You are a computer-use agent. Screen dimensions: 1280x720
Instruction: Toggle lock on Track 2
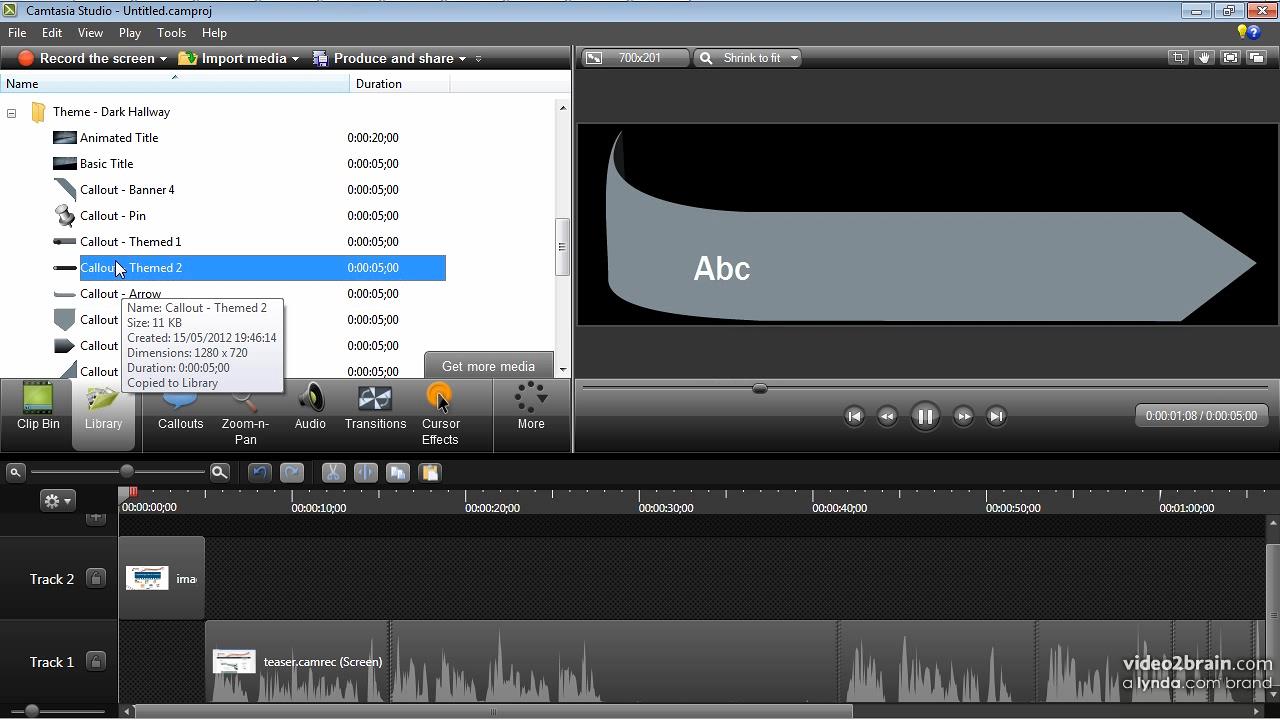click(x=96, y=578)
